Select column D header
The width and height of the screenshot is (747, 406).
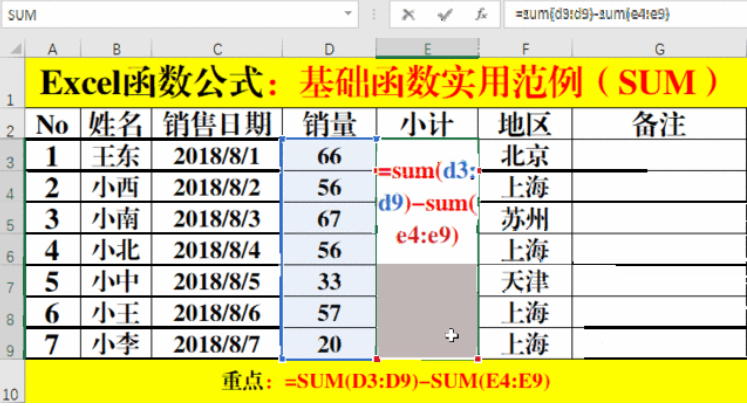pyautogui.click(x=329, y=49)
